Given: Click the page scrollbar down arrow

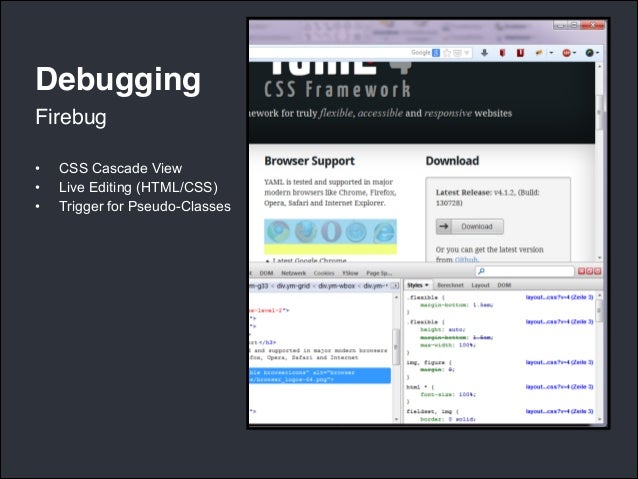Looking at the screenshot, I should tap(599, 258).
